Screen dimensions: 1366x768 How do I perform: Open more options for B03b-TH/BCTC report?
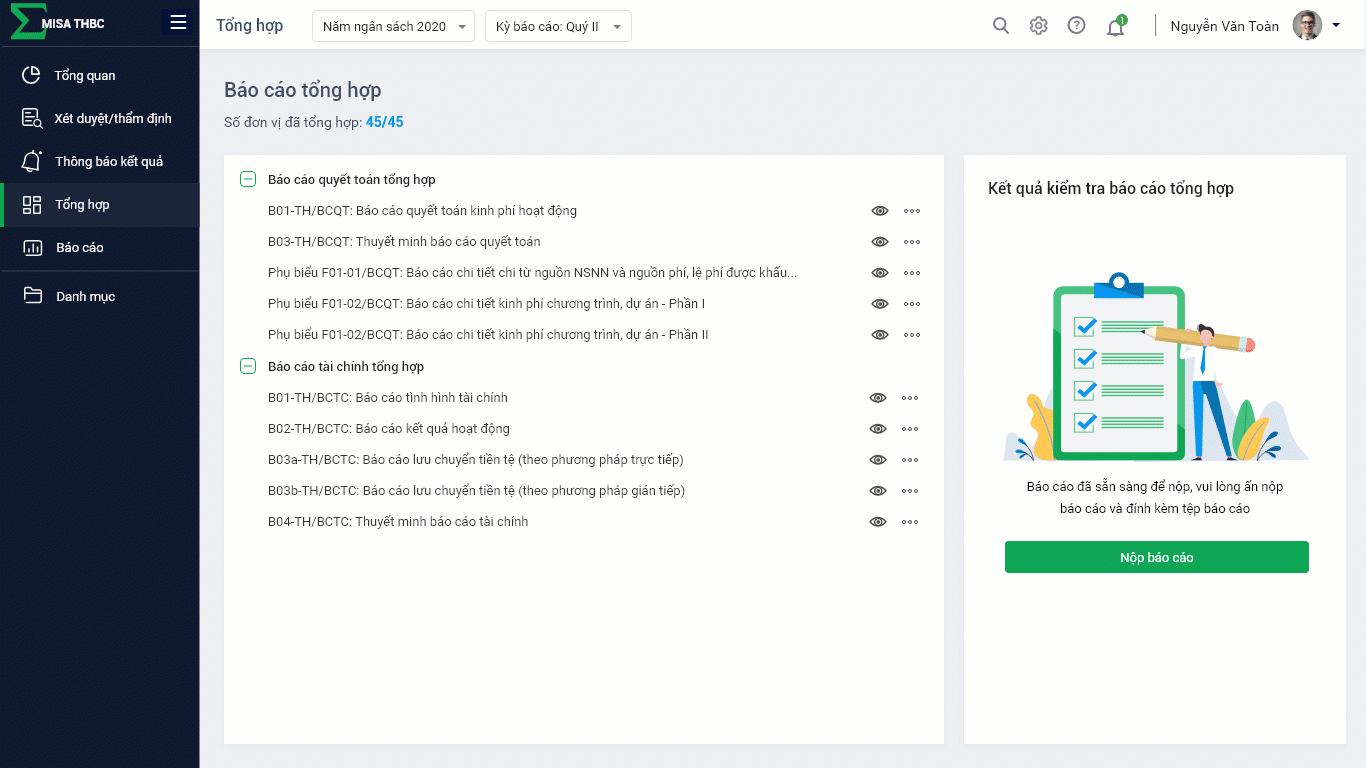click(909, 491)
